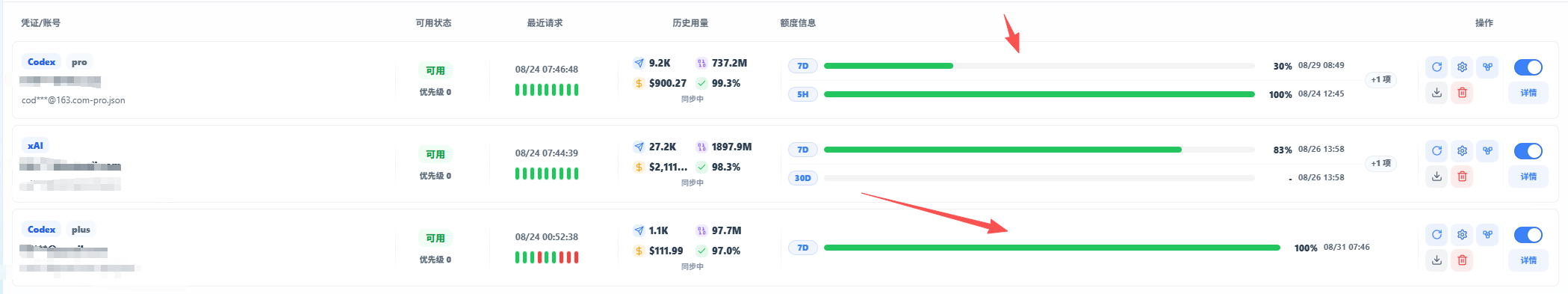Image resolution: width=1568 pixels, height=294 pixels.
Task: Click the request count icon beside 9.2K
Action: (x=639, y=63)
